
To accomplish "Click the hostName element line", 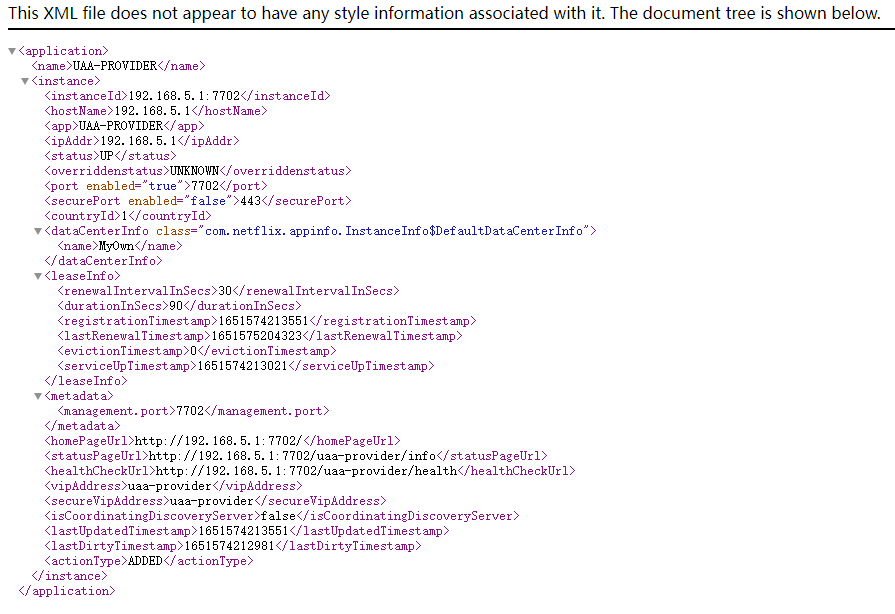I will pos(156,111).
